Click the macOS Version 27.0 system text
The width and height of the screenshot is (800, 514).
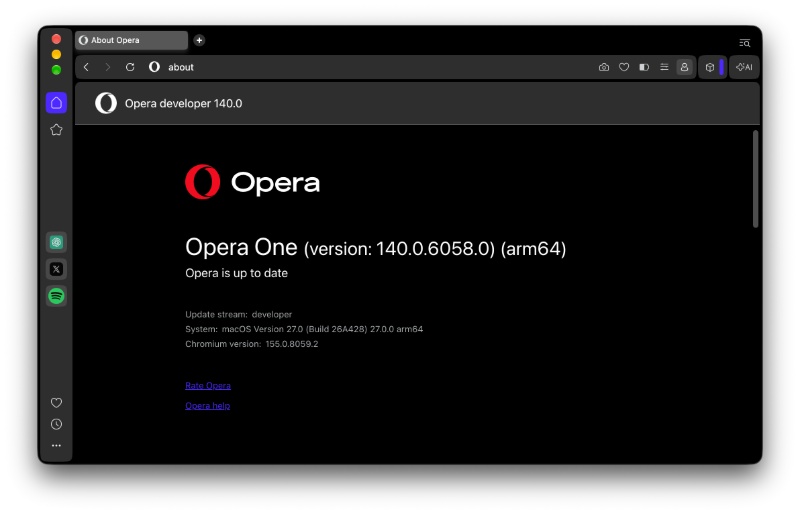[x=304, y=329]
